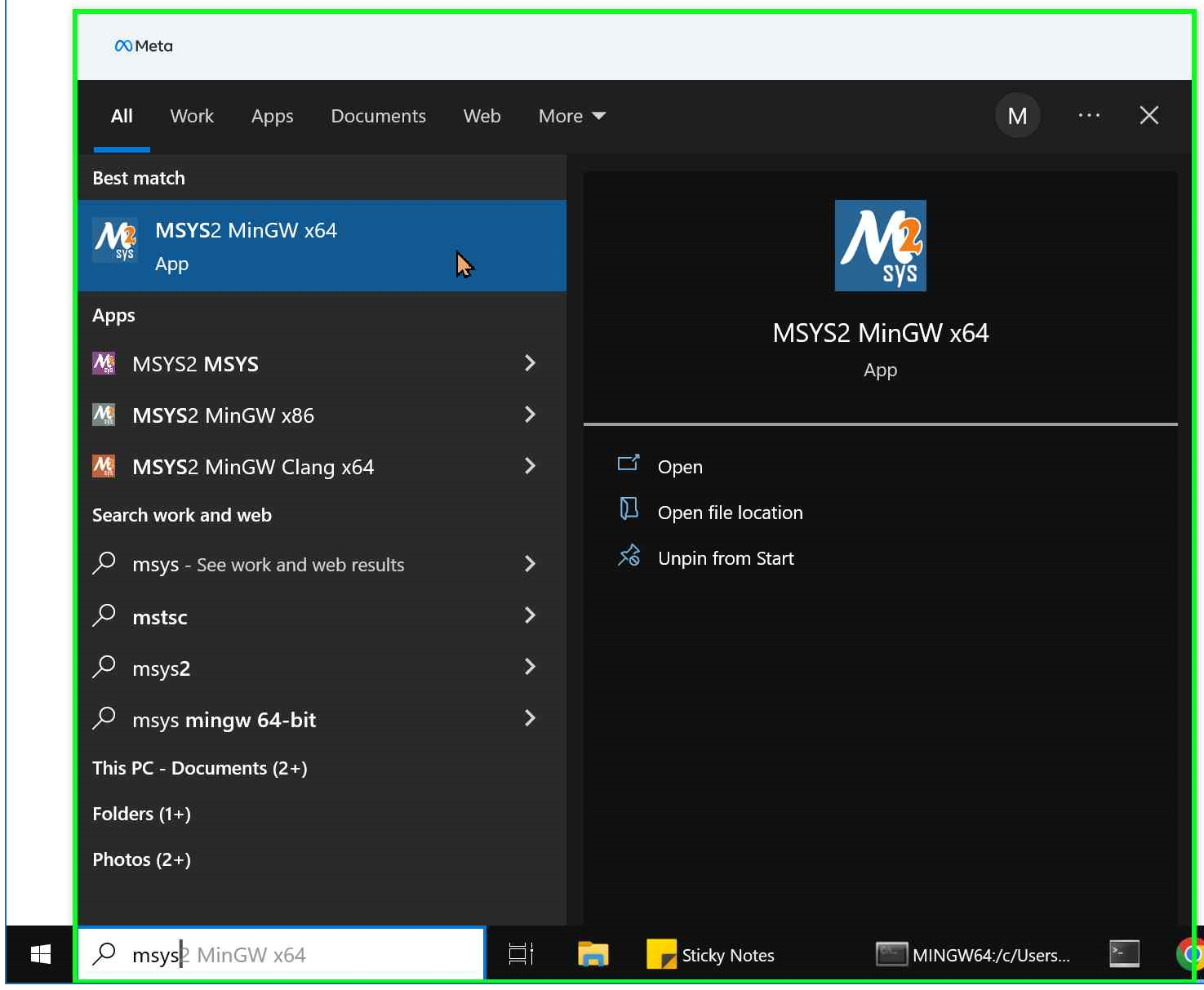The image size is (1204, 990).
Task: Select 'msys mingw 64-bit' suggestion text
Action: coord(224,720)
